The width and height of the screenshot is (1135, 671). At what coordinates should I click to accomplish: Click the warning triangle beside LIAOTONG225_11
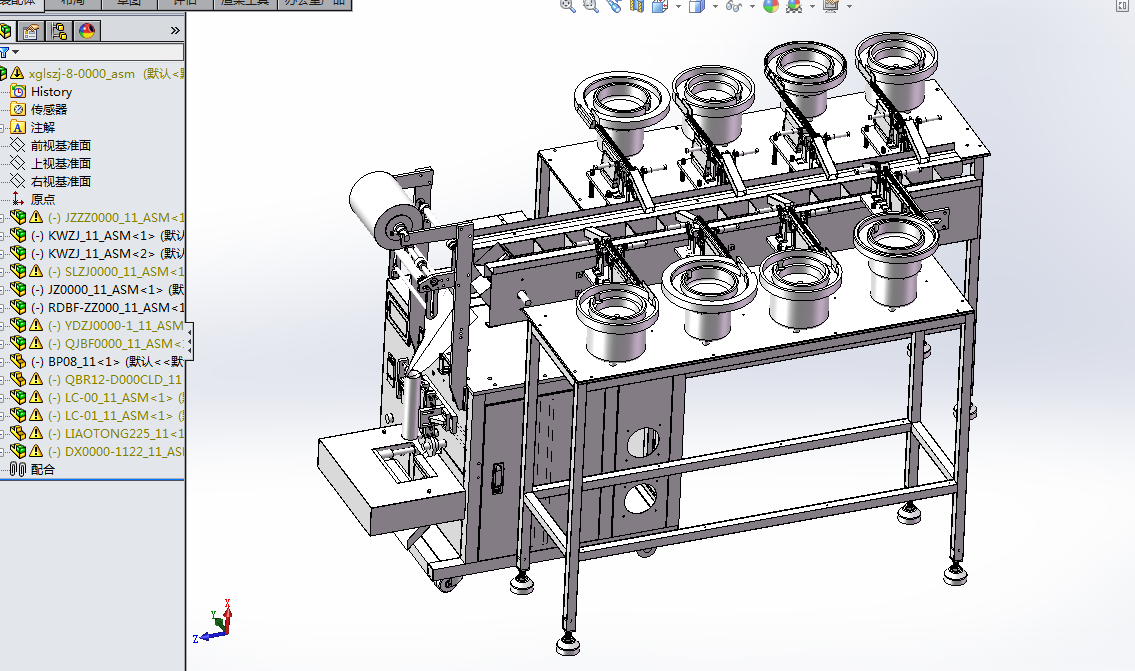(x=36, y=433)
